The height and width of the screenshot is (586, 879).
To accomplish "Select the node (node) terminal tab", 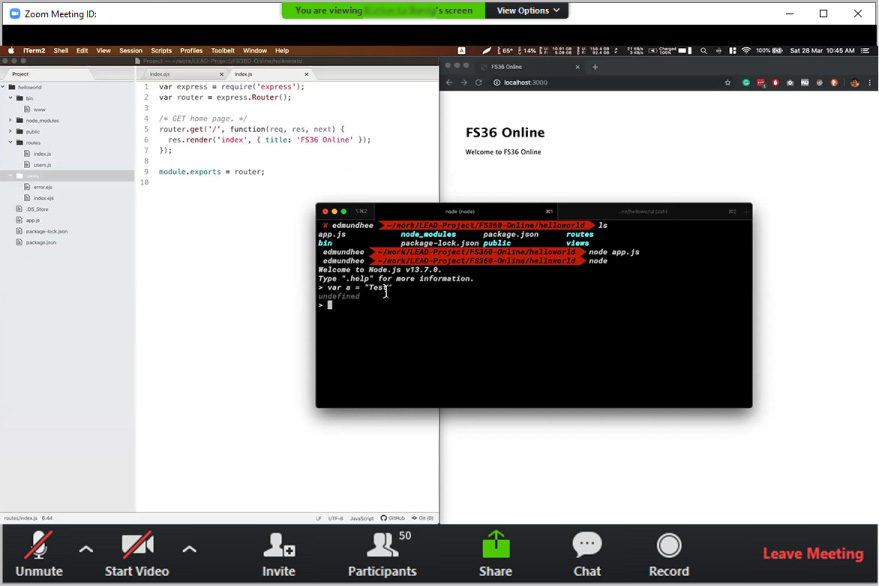I will coord(465,211).
